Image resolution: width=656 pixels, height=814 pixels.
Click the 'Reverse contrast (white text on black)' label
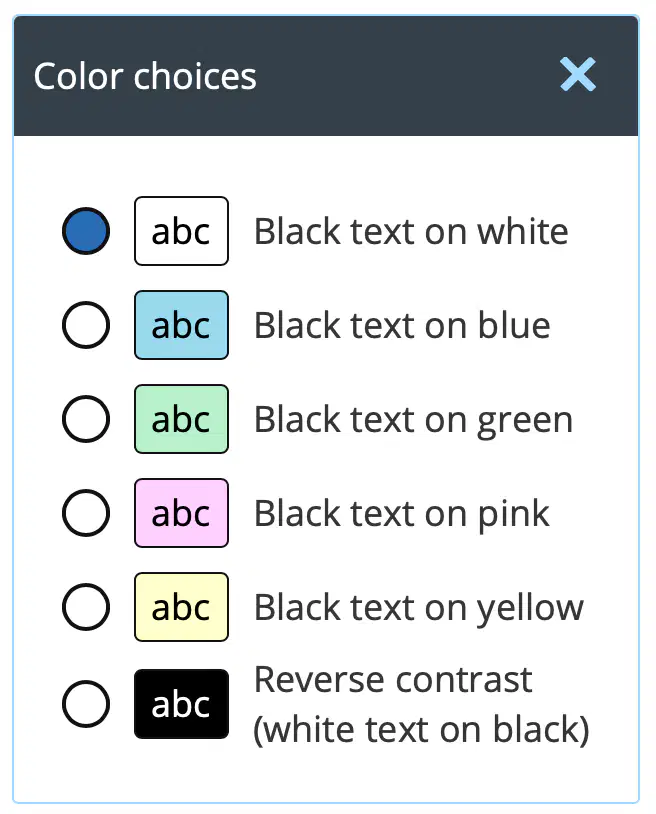point(421,704)
